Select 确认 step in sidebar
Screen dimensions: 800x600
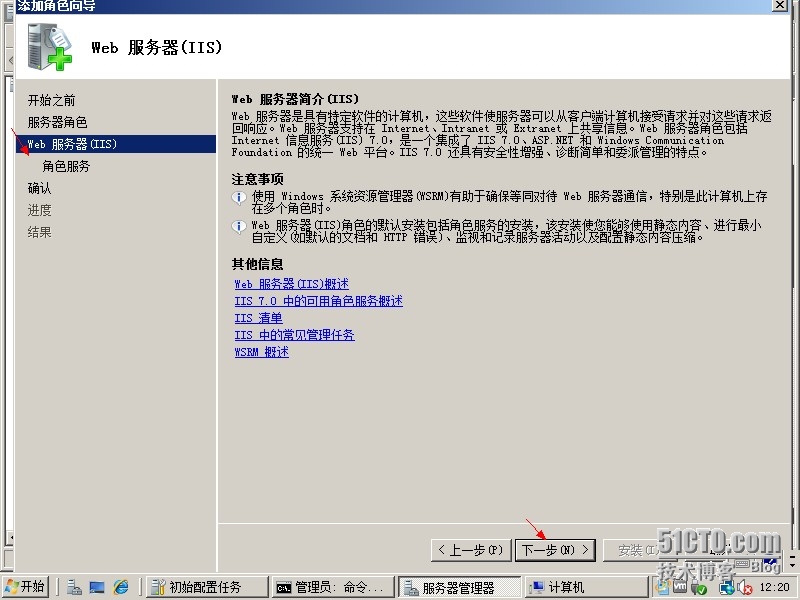39,188
